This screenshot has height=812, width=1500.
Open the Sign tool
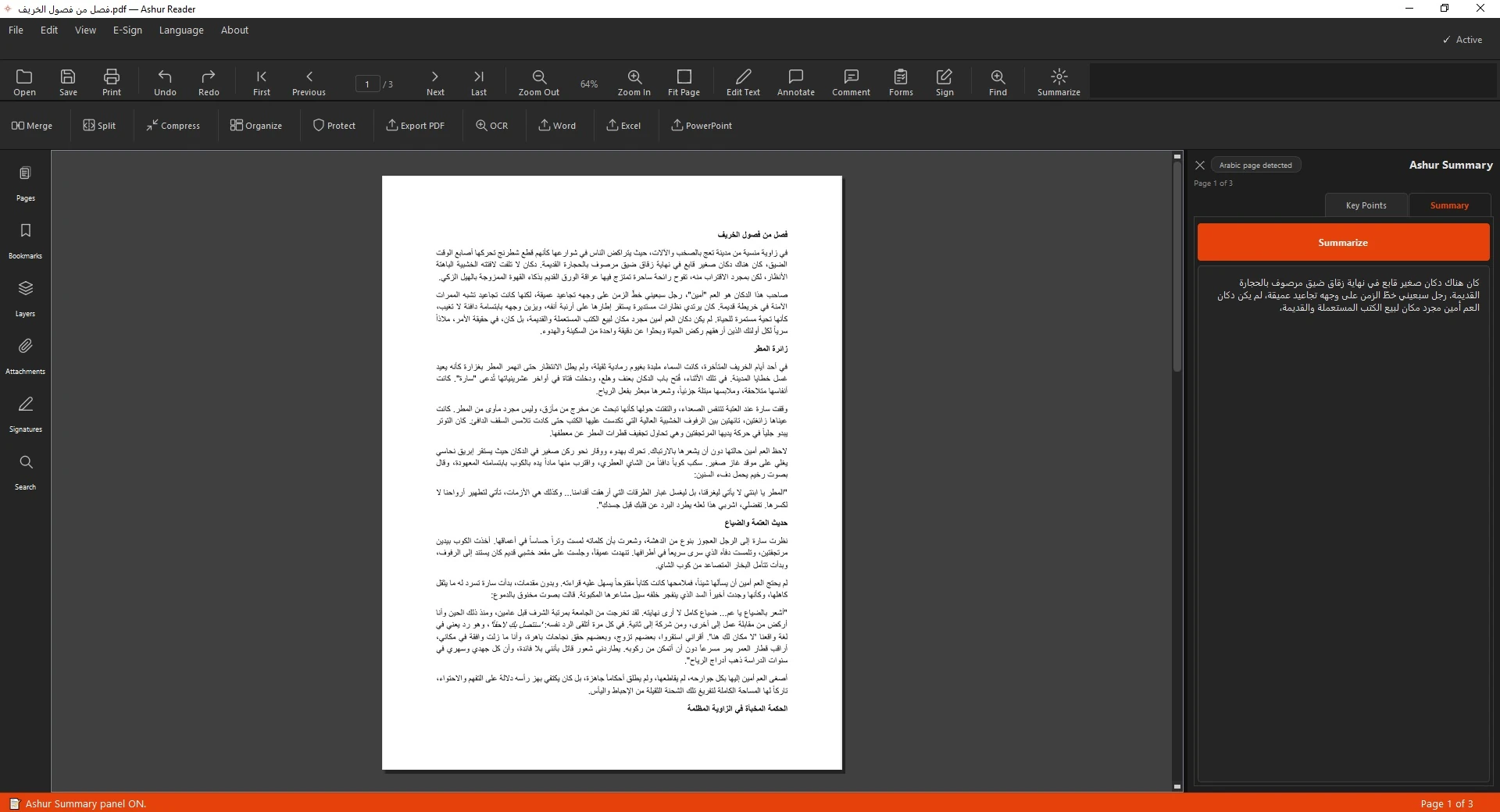click(x=945, y=82)
